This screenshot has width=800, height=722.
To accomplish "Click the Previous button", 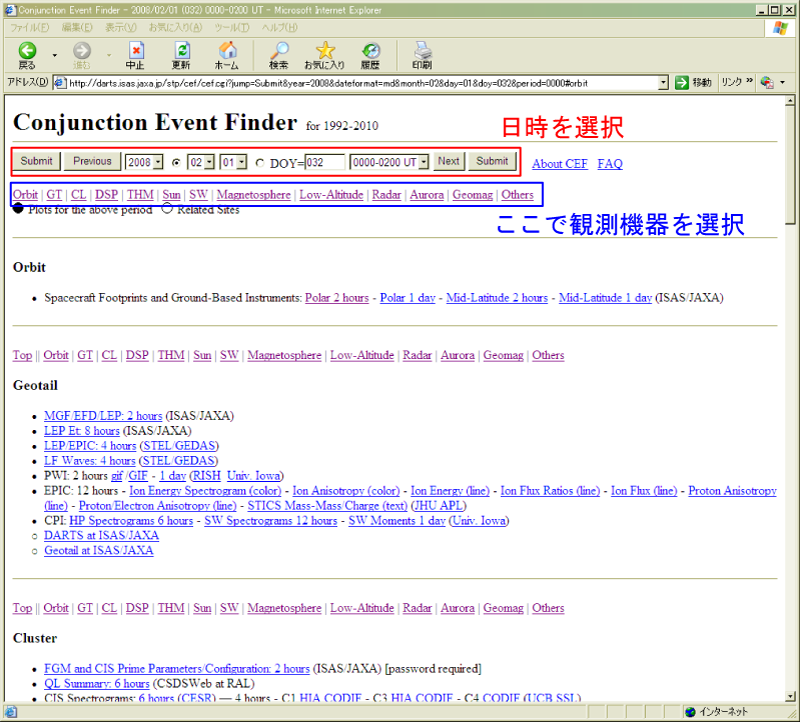I will point(92,161).
